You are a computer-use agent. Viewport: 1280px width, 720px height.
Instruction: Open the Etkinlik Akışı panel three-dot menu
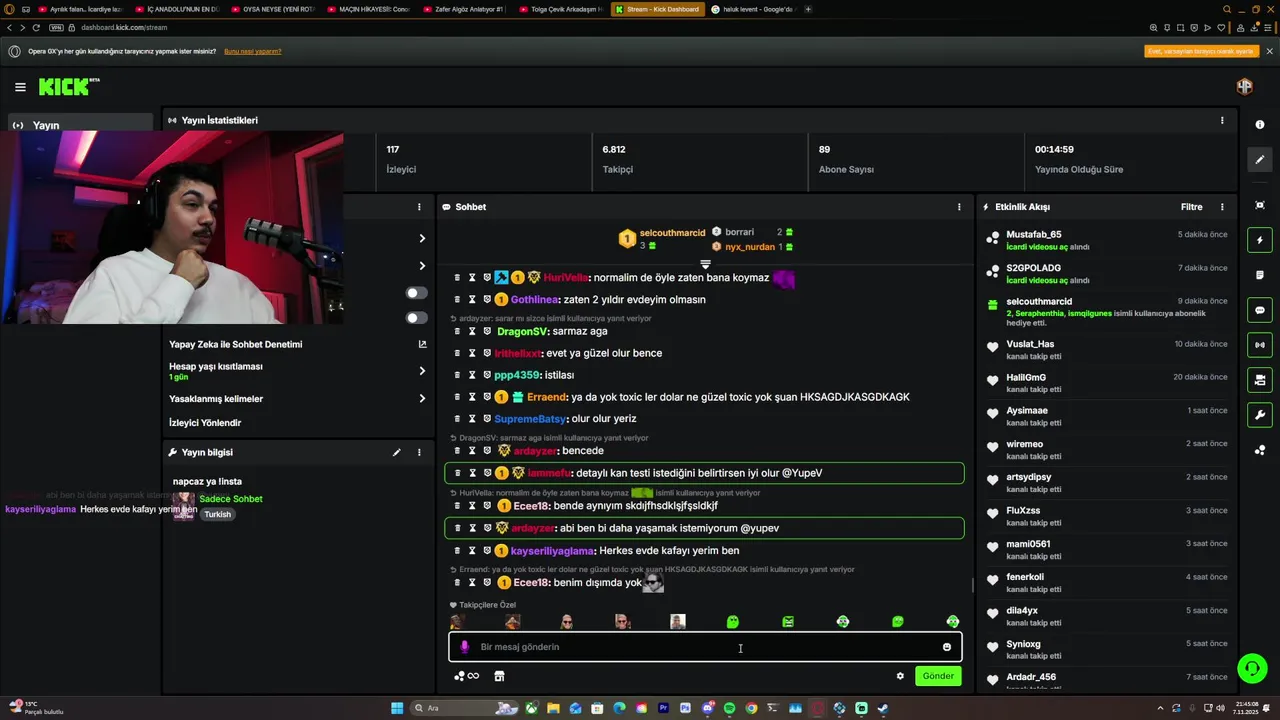click(1222, 207)
